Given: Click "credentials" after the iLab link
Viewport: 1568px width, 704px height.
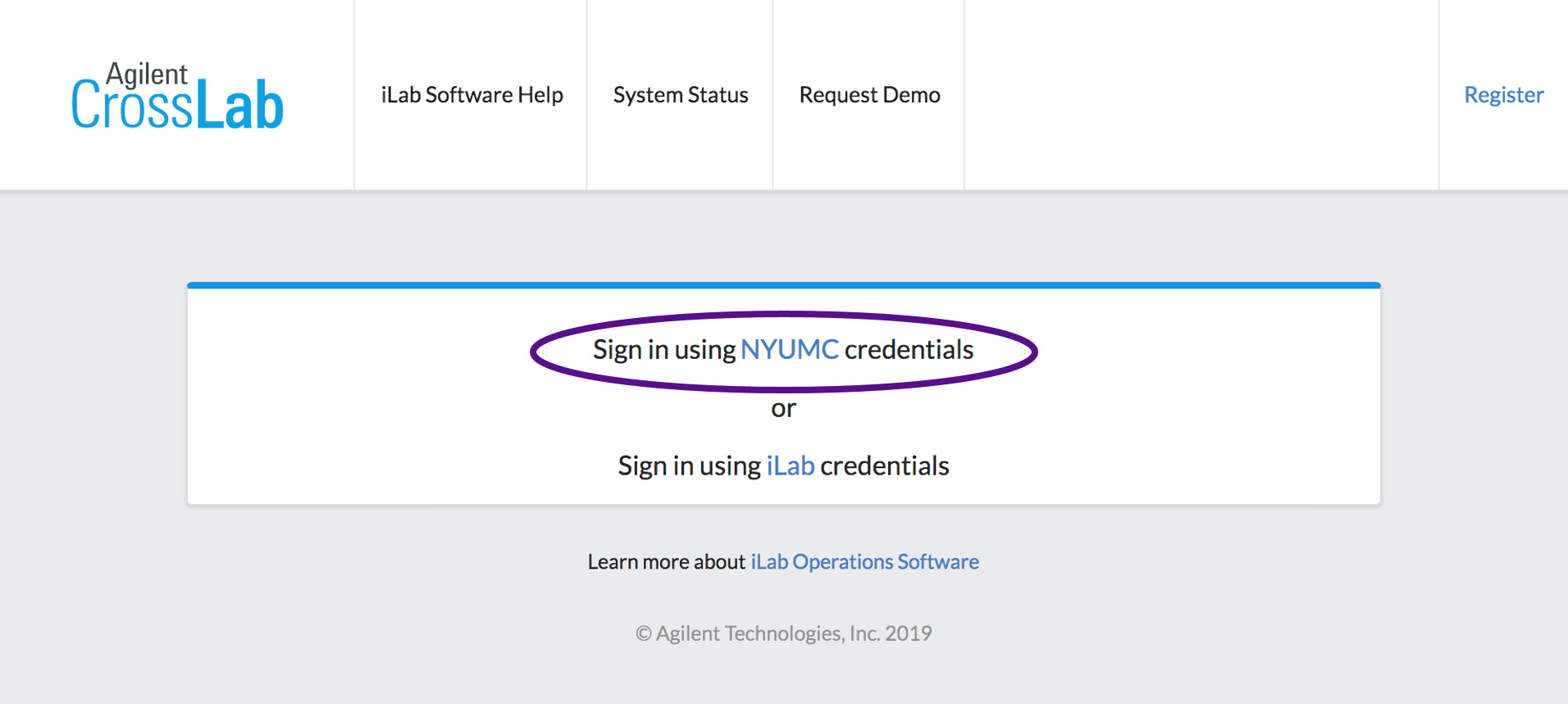Looking at the screenshot, I should click(x=884, y=466).
